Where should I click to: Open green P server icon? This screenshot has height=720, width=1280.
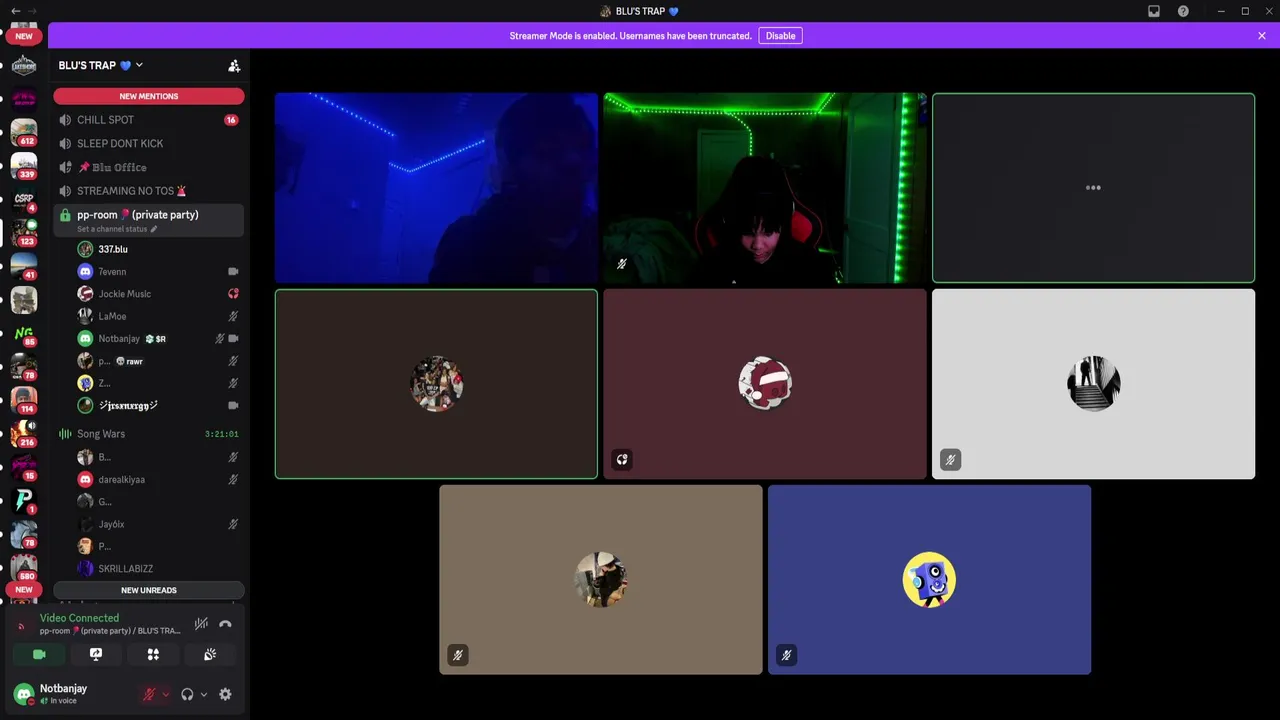click(24, 500)
